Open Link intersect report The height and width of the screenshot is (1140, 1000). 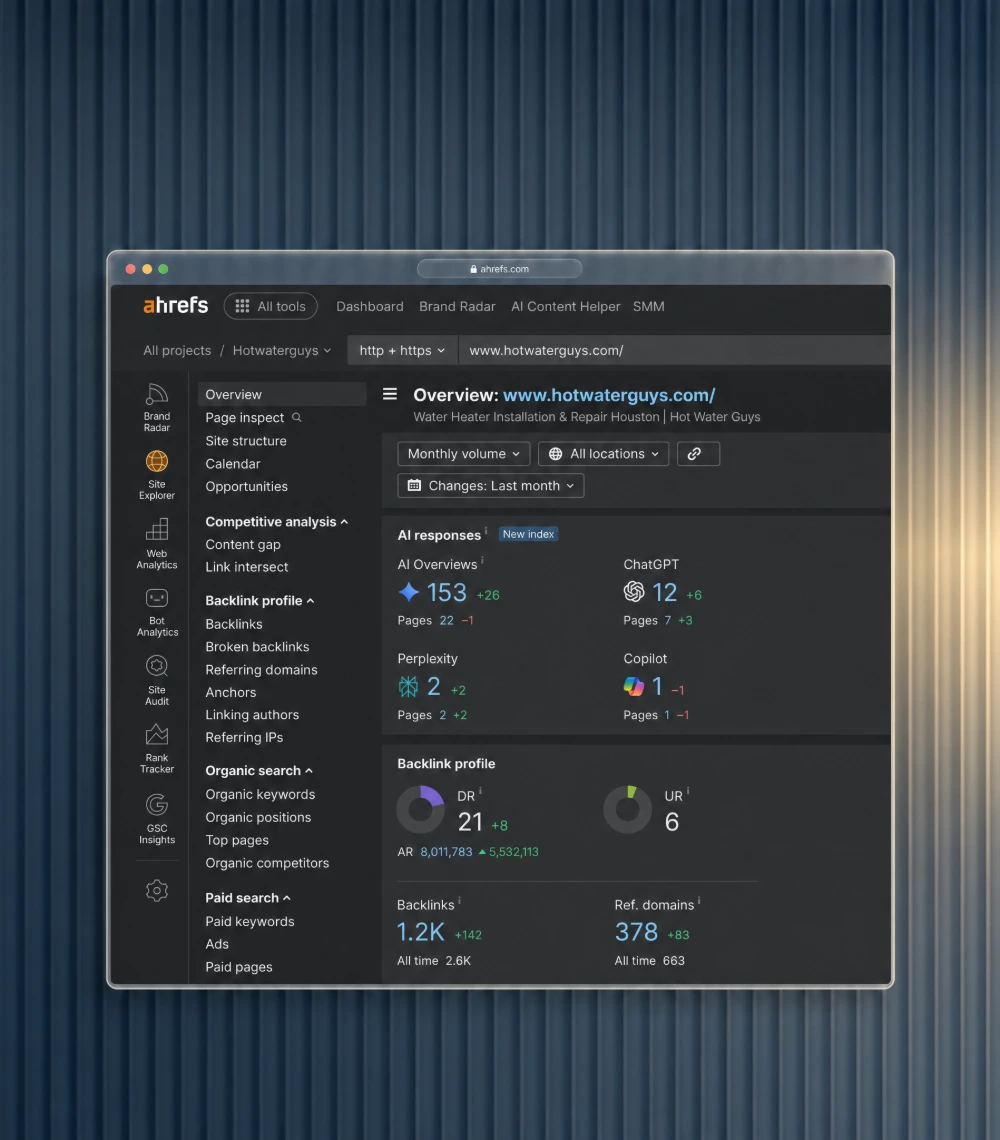(x=247, y=566)
